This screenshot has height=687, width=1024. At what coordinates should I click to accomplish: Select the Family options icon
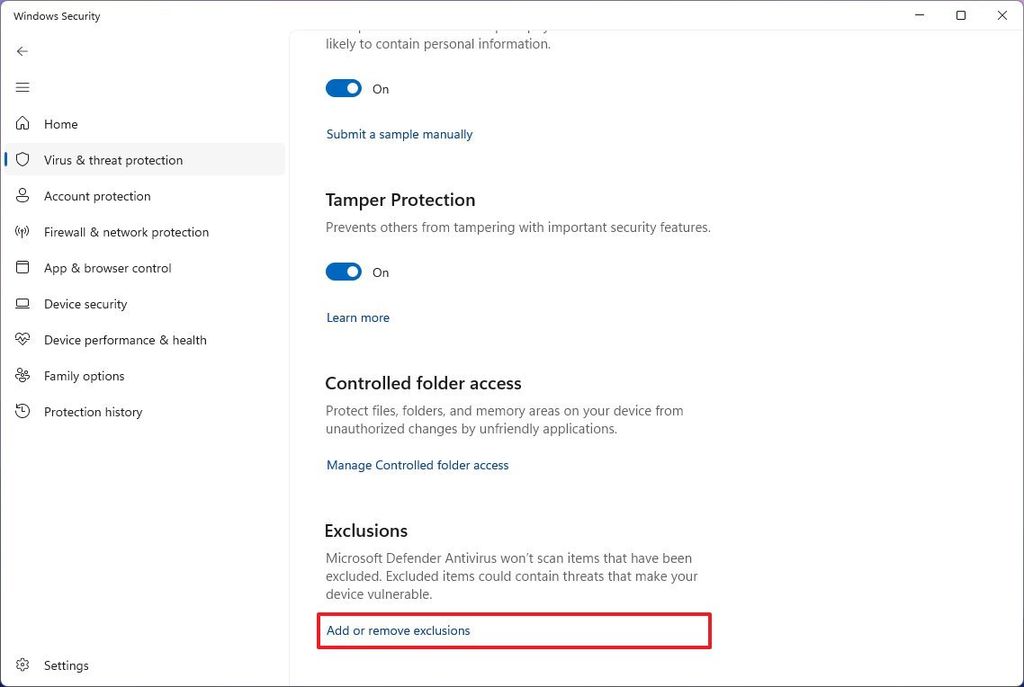point(22,376)
